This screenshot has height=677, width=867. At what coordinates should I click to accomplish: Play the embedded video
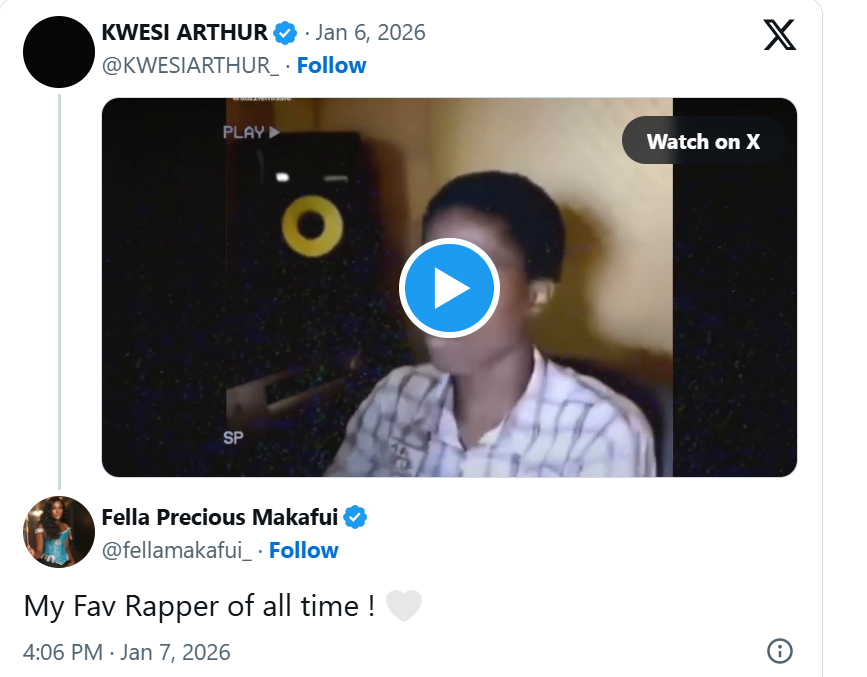coord(449,288)
